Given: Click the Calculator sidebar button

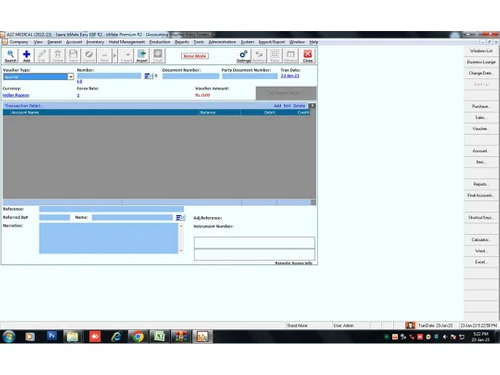Looking at the screenshot, I should point(481,240).
